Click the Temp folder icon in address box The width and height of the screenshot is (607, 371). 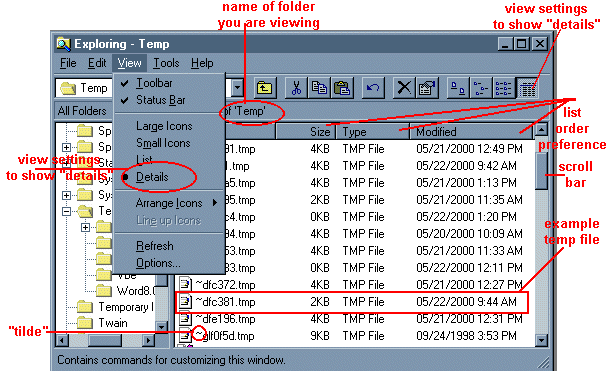[x=68, y=88]
